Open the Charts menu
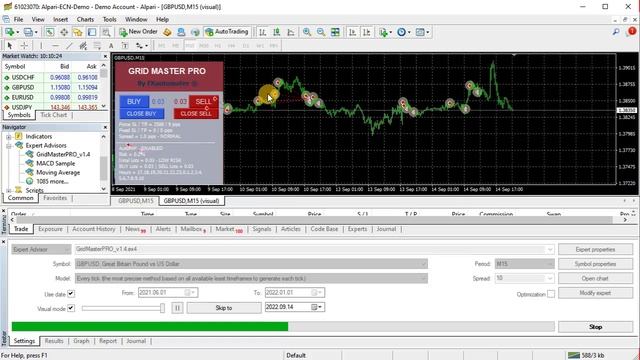Viewport: 640px width, 360px height. [x=85, y=19]
